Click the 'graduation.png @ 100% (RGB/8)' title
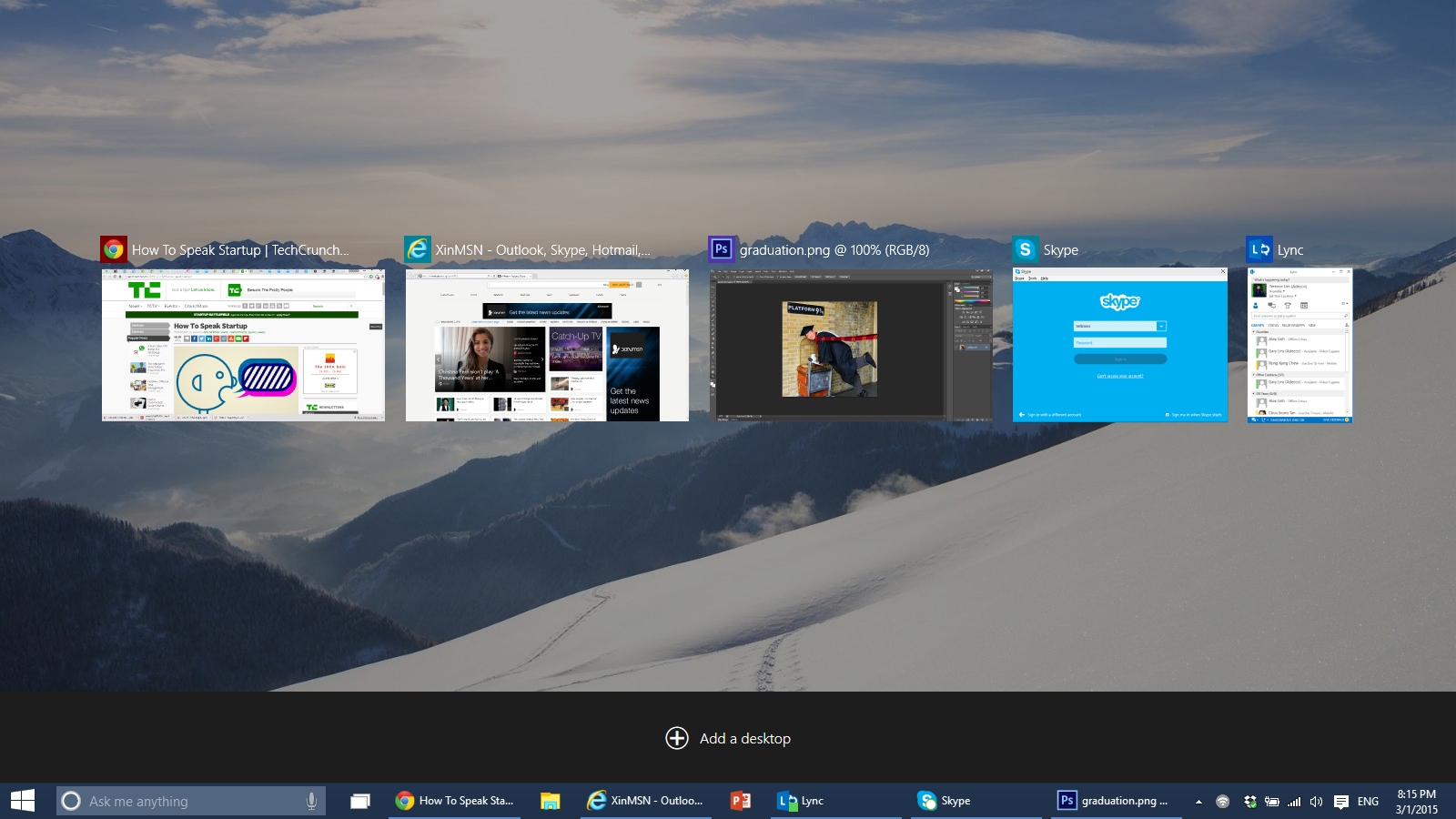Image resolution: width=1456 pixels, height=819 pixels. pyautogui.click(x=834, y=250)
